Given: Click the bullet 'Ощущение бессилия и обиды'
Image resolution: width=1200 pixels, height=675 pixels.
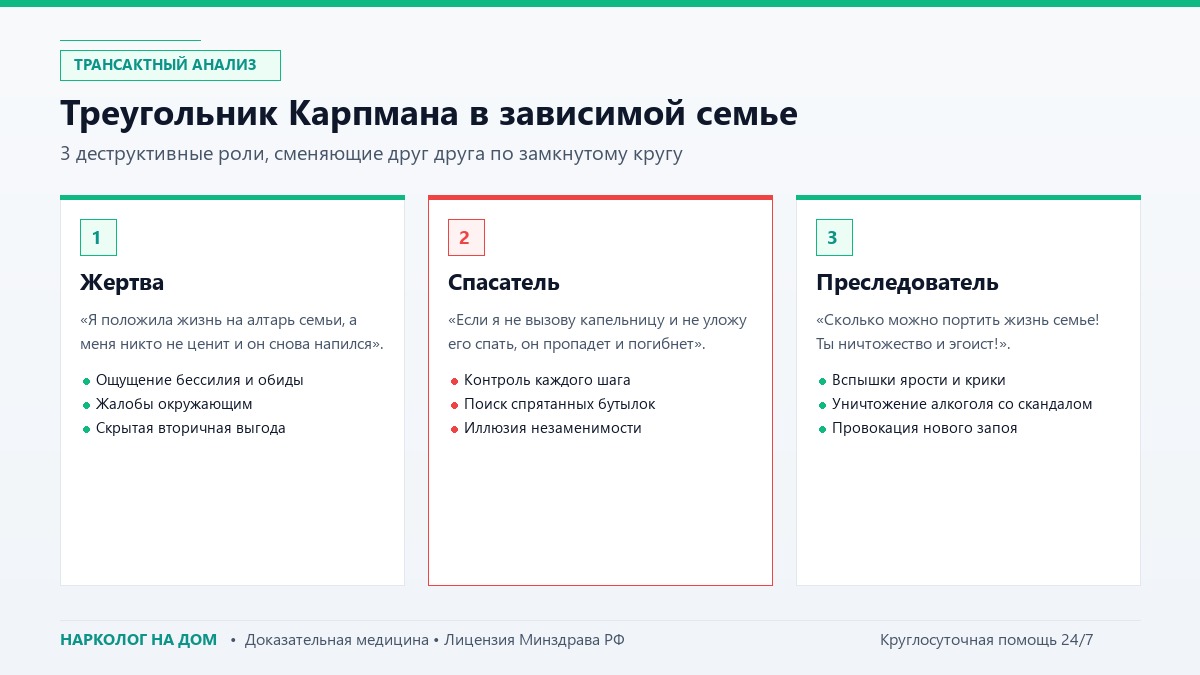Looking at the screenshot, I should pyautogui.click(x=192, y=380).
